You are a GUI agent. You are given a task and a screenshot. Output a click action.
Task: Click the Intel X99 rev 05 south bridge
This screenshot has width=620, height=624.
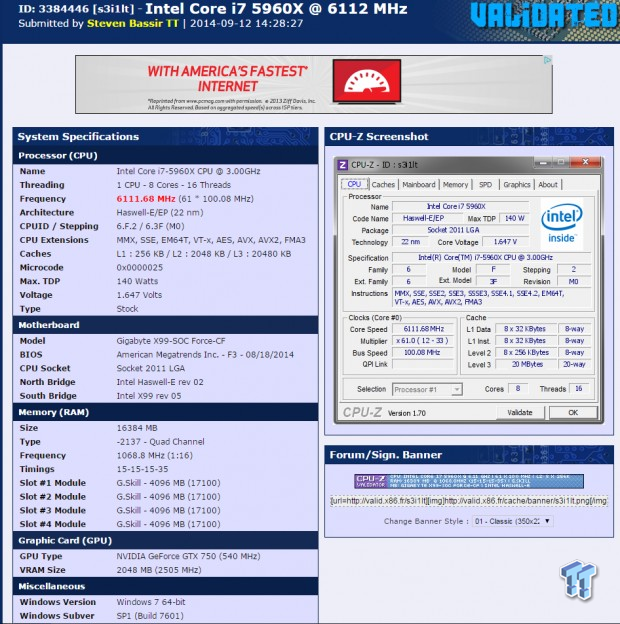point(148,396)
